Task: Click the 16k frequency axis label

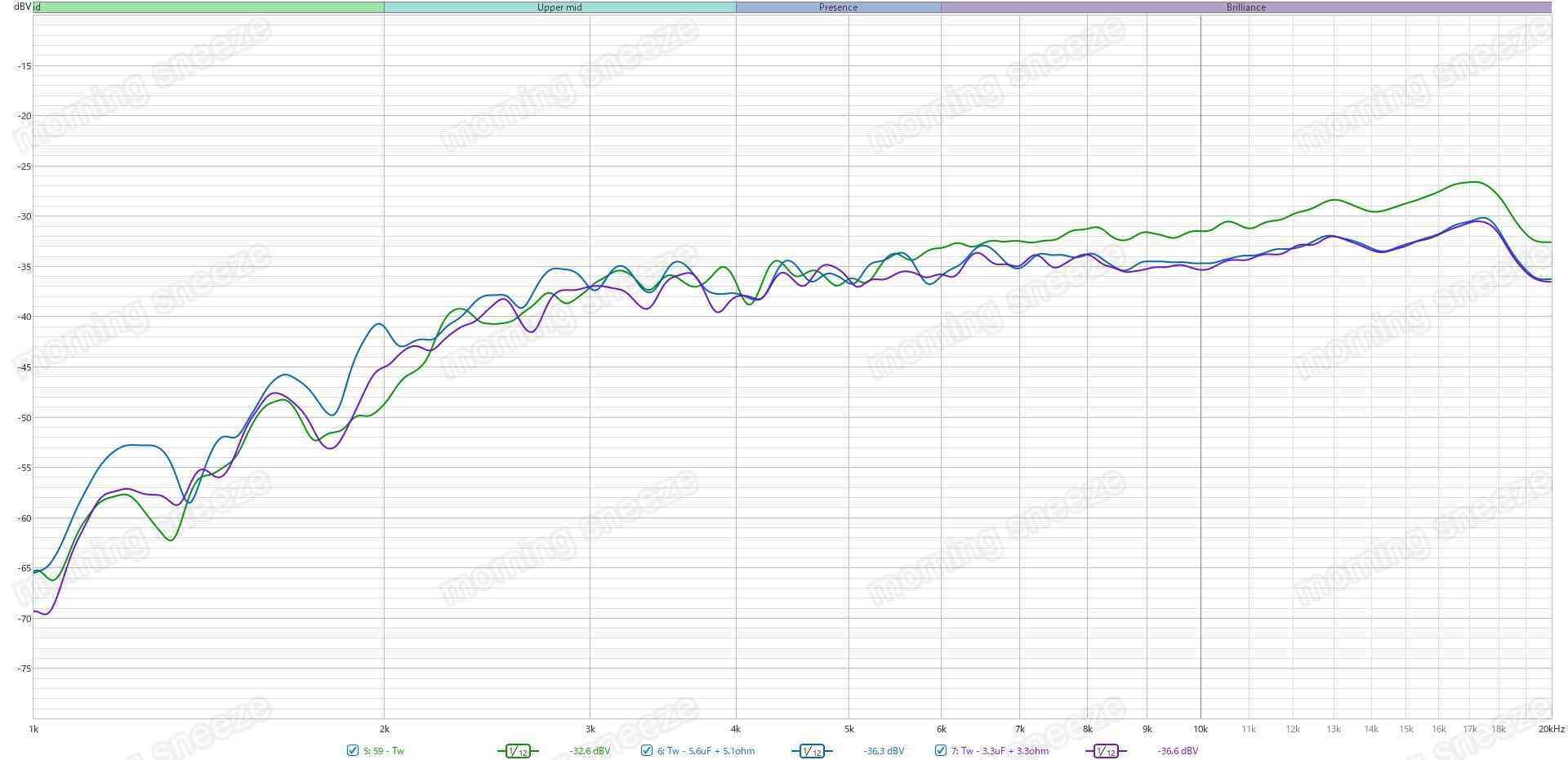Action: [1439, 729]
